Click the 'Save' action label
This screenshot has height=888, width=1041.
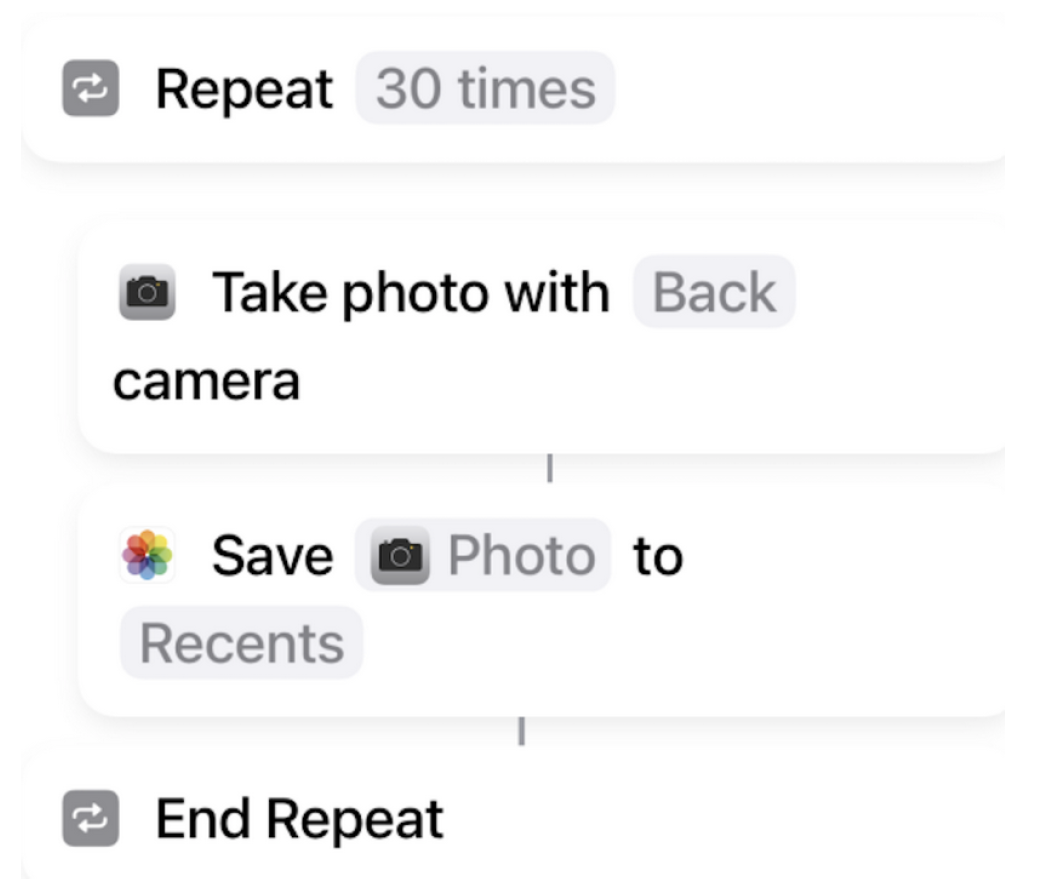click(272, 555)
